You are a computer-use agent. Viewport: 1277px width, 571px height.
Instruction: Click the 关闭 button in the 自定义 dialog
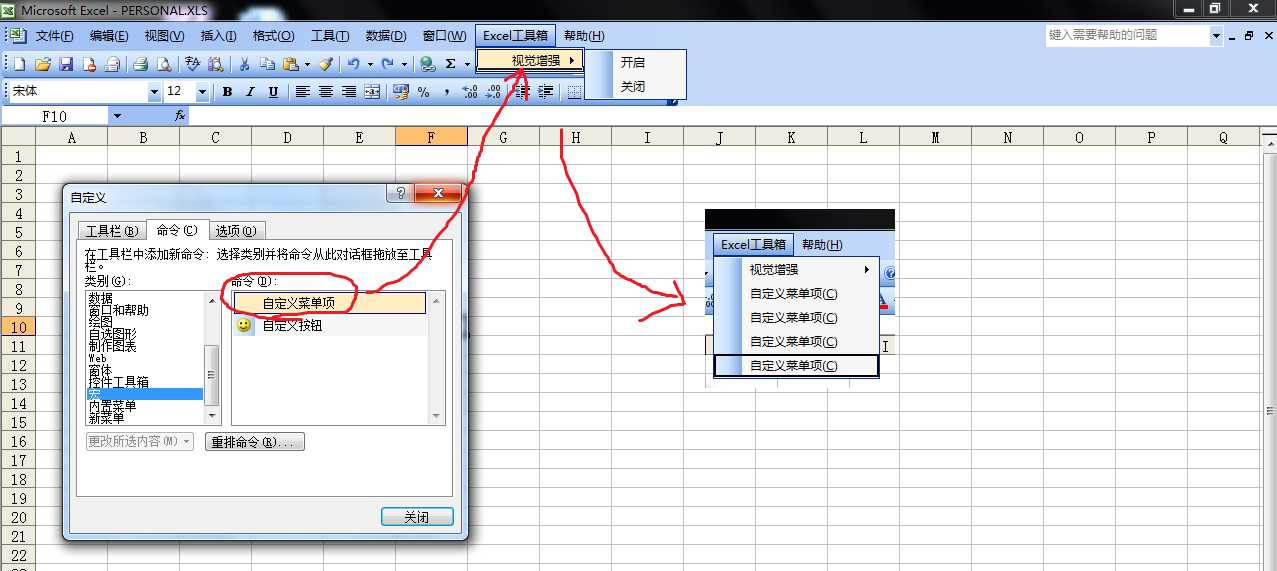(417, 517)
